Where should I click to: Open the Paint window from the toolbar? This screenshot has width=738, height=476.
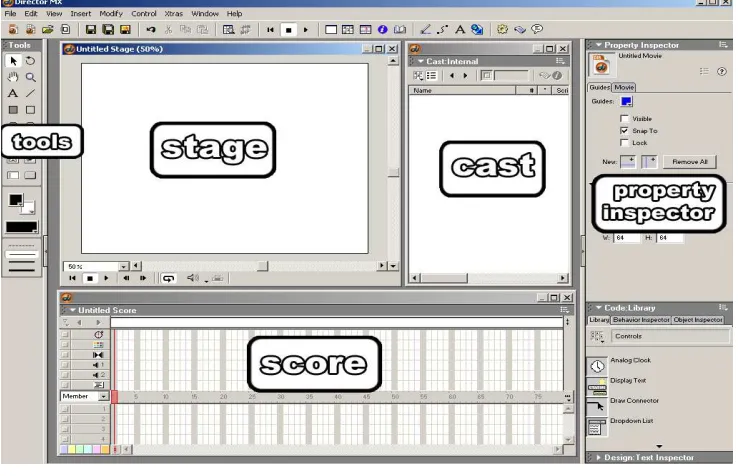pos(425,30)
